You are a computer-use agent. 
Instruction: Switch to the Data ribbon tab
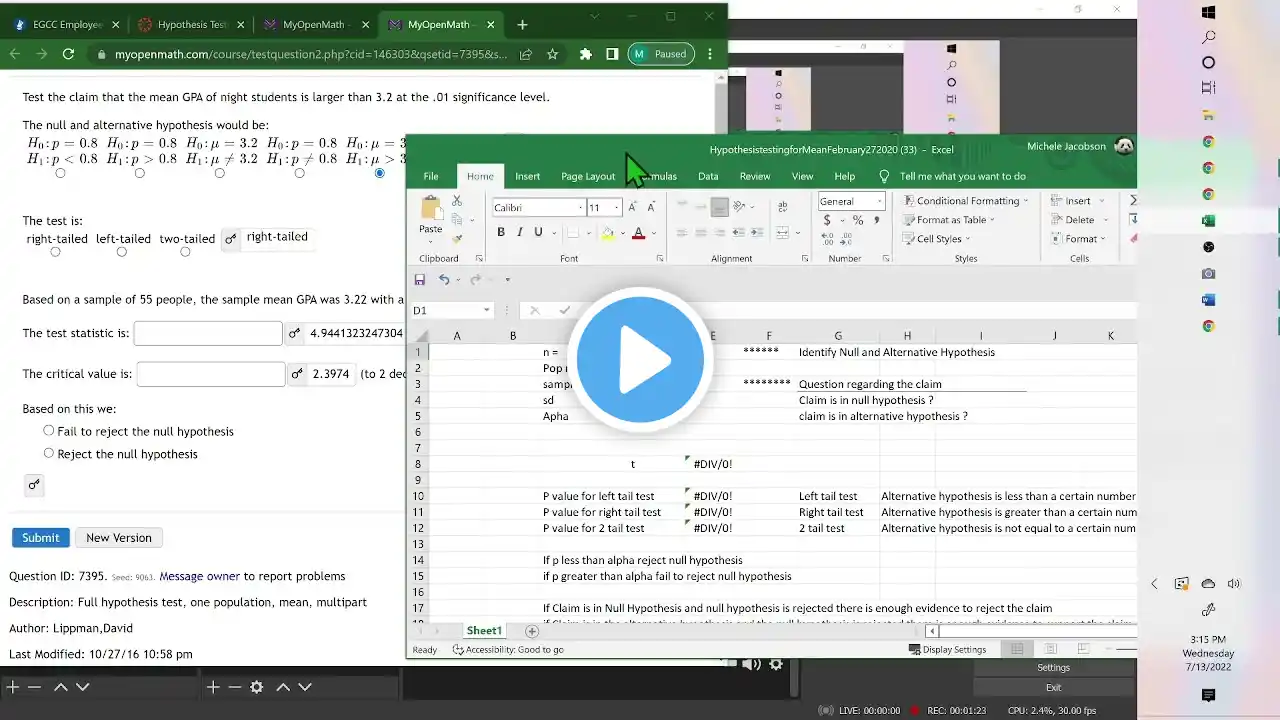pyautogui.click(x=708, y=176)
